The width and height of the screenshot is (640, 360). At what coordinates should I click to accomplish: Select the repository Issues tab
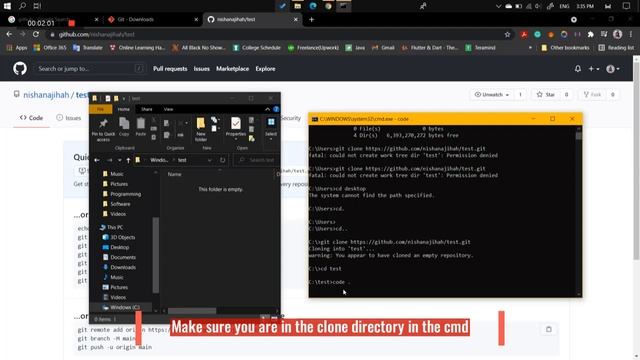pyautogui.click(x=69, y=118)
